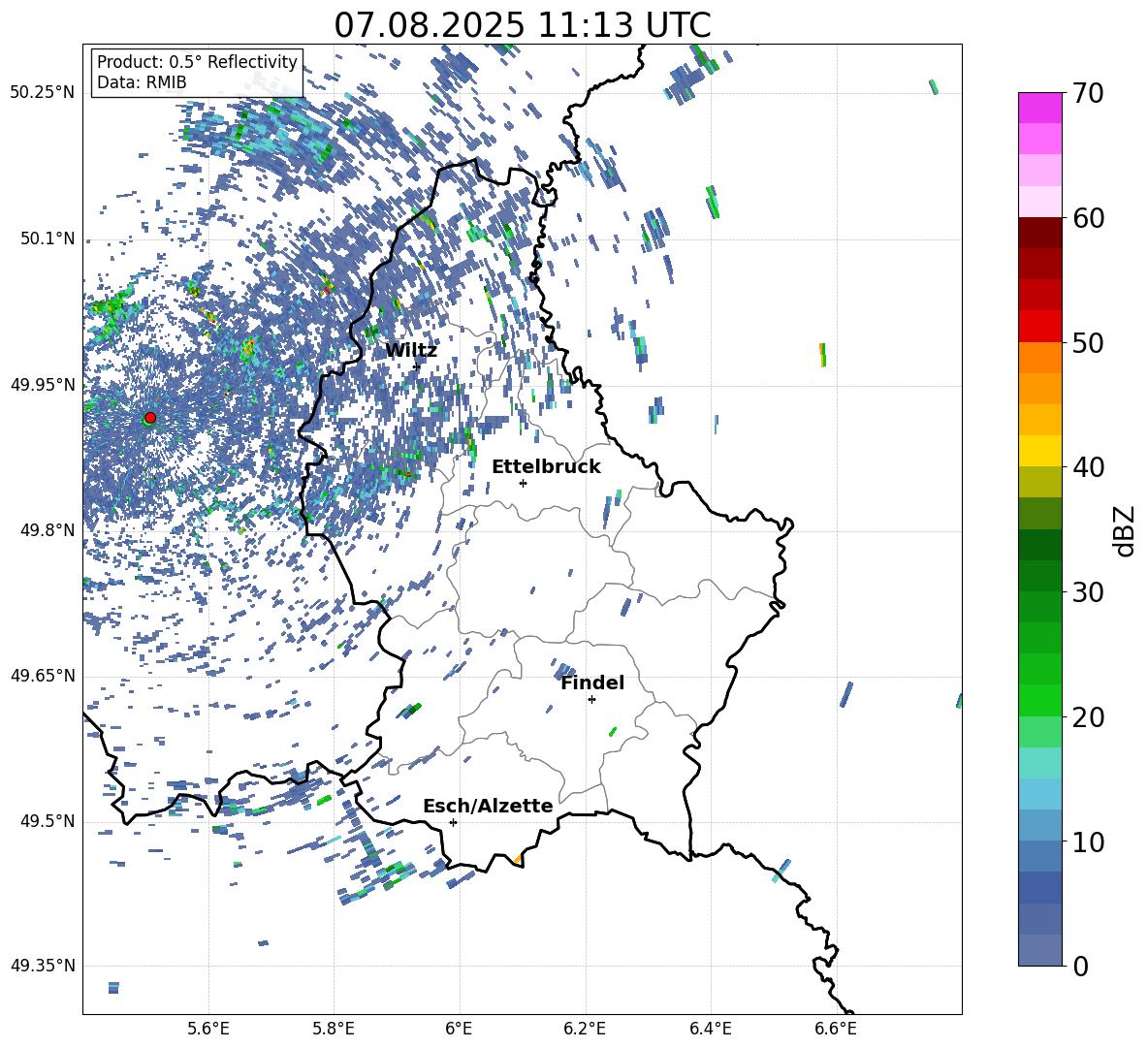
Task: Click the Product: 0.5° Reflectivity text
Action: pos(197,61)
